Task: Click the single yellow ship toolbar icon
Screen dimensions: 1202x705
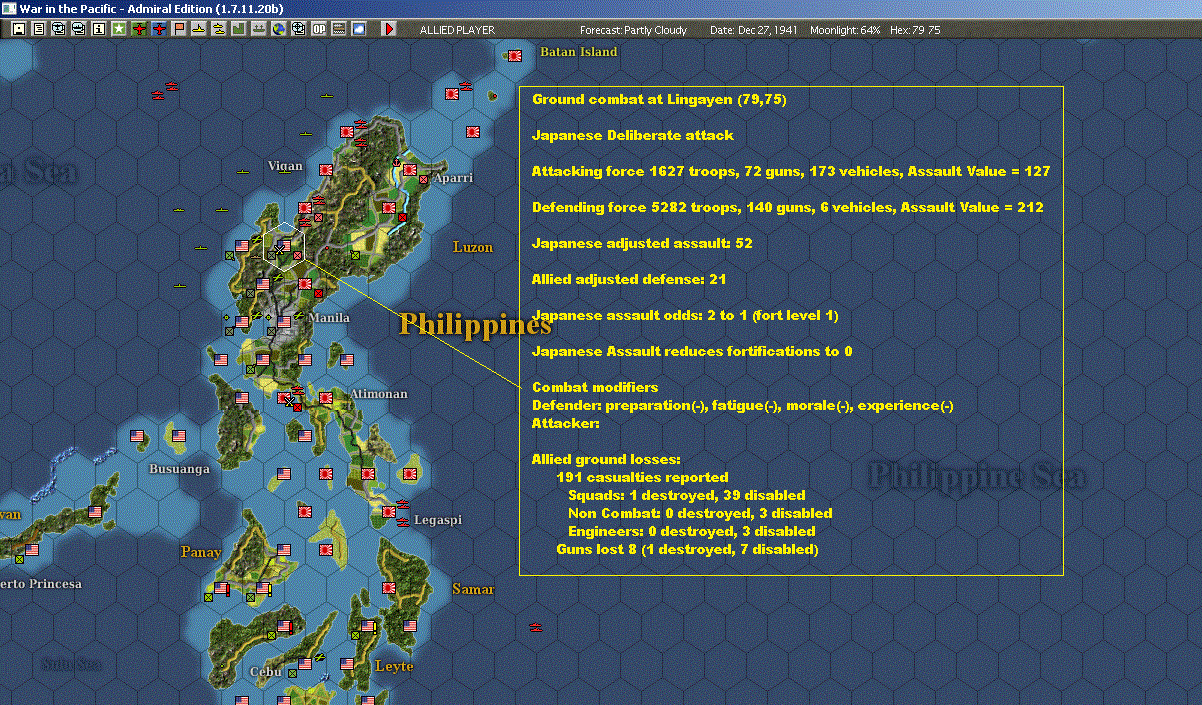Action: tap(199, 29)
